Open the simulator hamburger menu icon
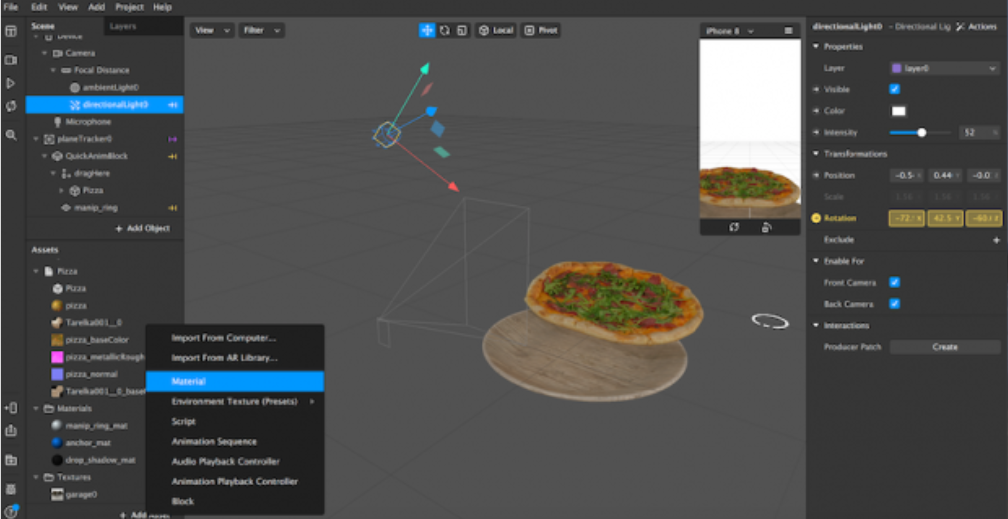This screenshot has height=519, width=1008. click(x=789, y=31)
